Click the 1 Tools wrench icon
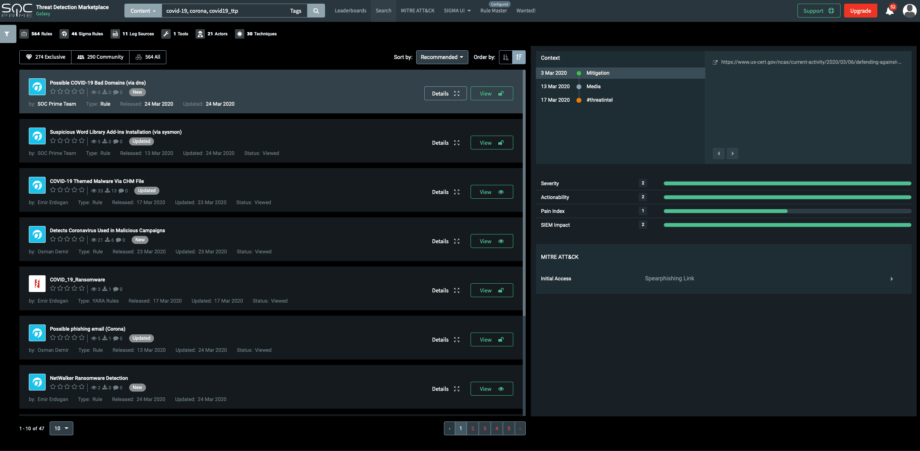 tap(166, 33)
